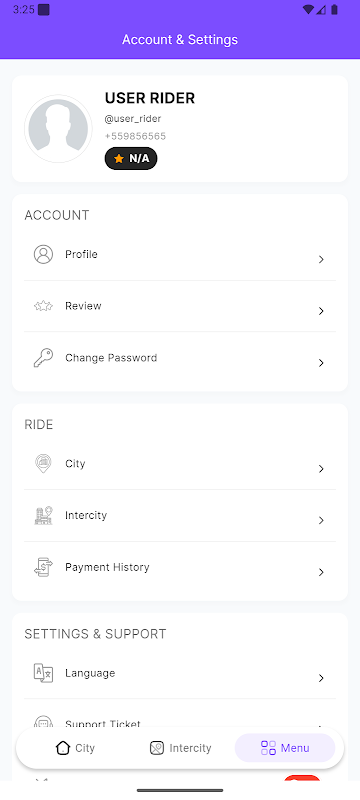360x800 pixels.
Task: Tap the Wi-Fi status bar icon
Action: tap(308, 10)
